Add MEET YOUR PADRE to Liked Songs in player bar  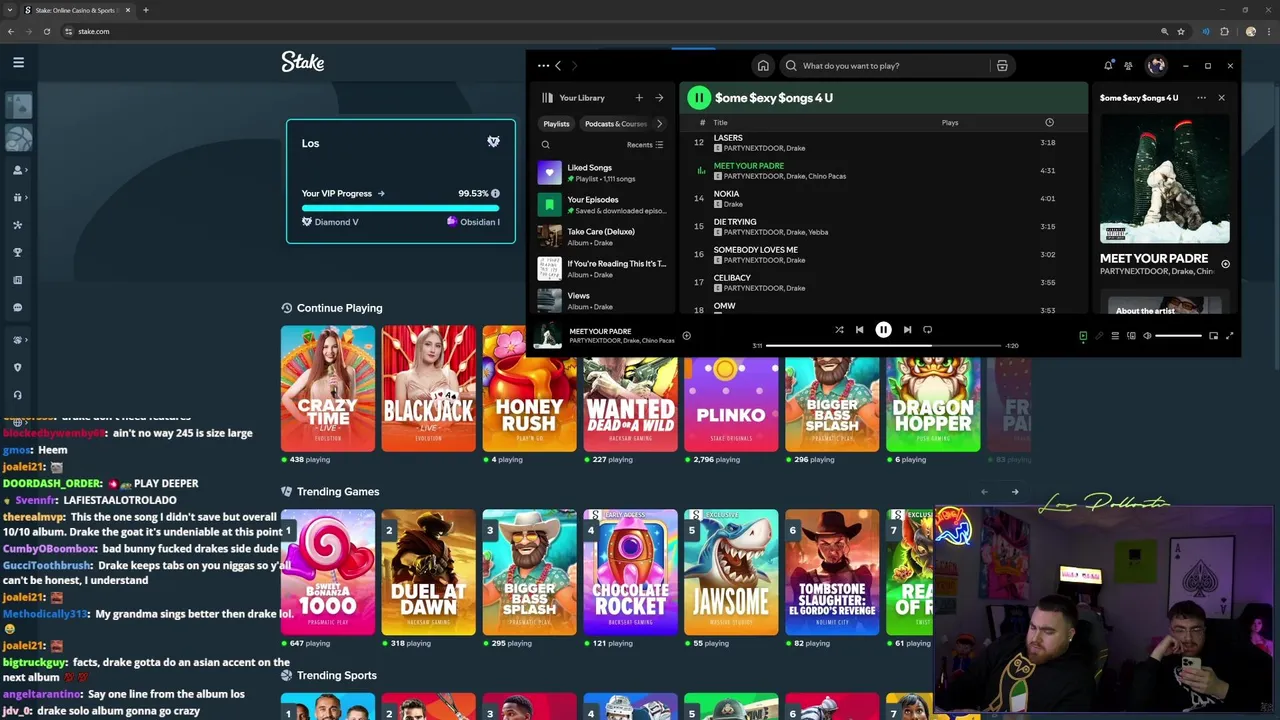pyautogui.click(x=686, y=336)
